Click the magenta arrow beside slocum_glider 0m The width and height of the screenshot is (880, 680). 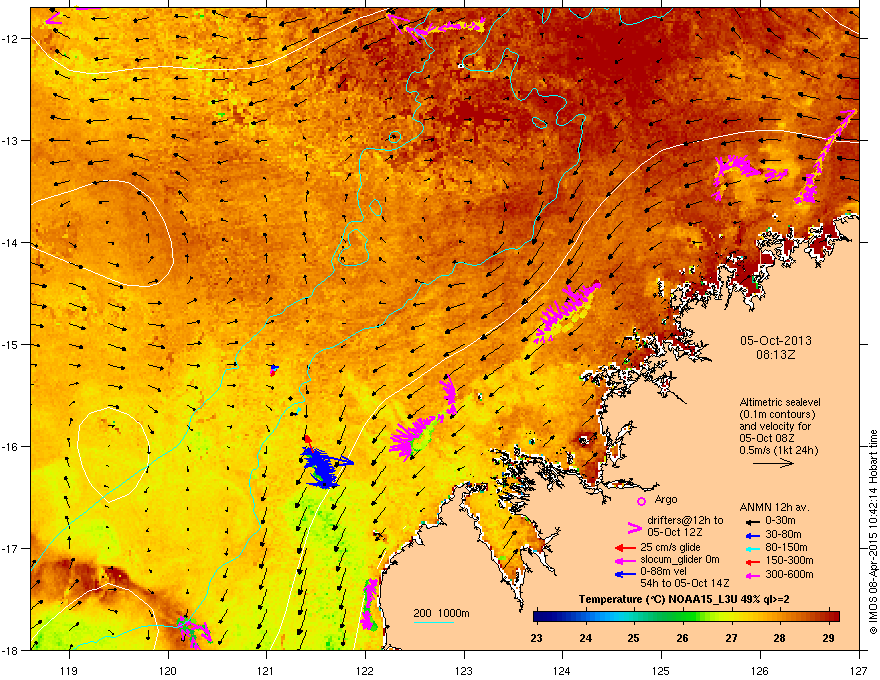625,560
